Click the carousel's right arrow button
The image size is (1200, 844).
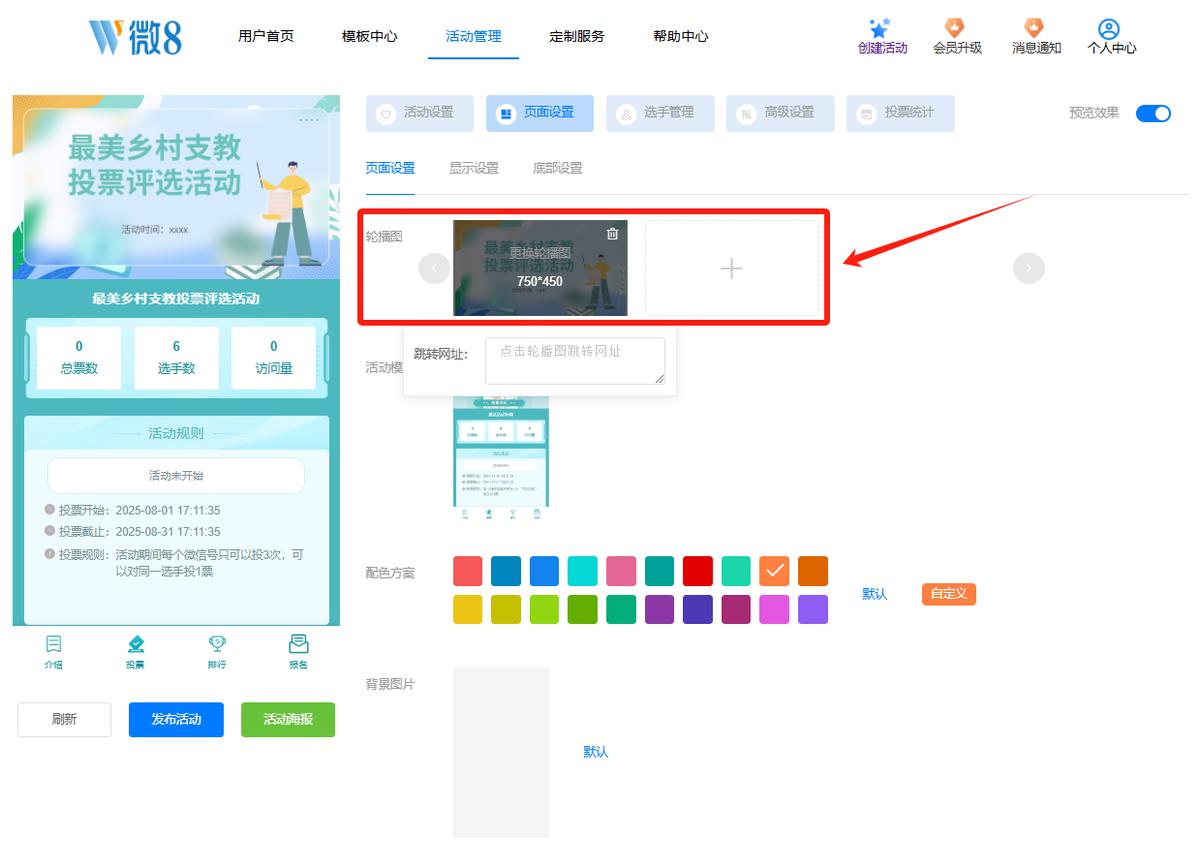1029,268
